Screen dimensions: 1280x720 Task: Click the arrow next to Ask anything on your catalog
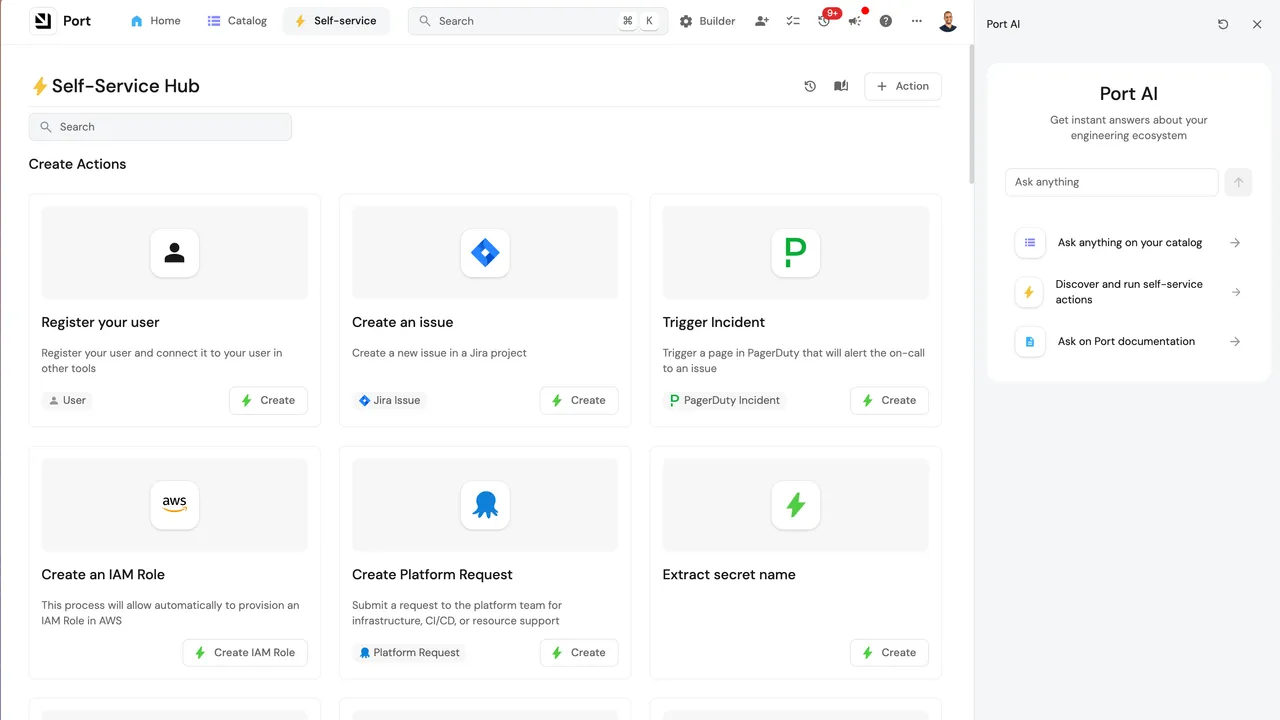point(1235,243)
